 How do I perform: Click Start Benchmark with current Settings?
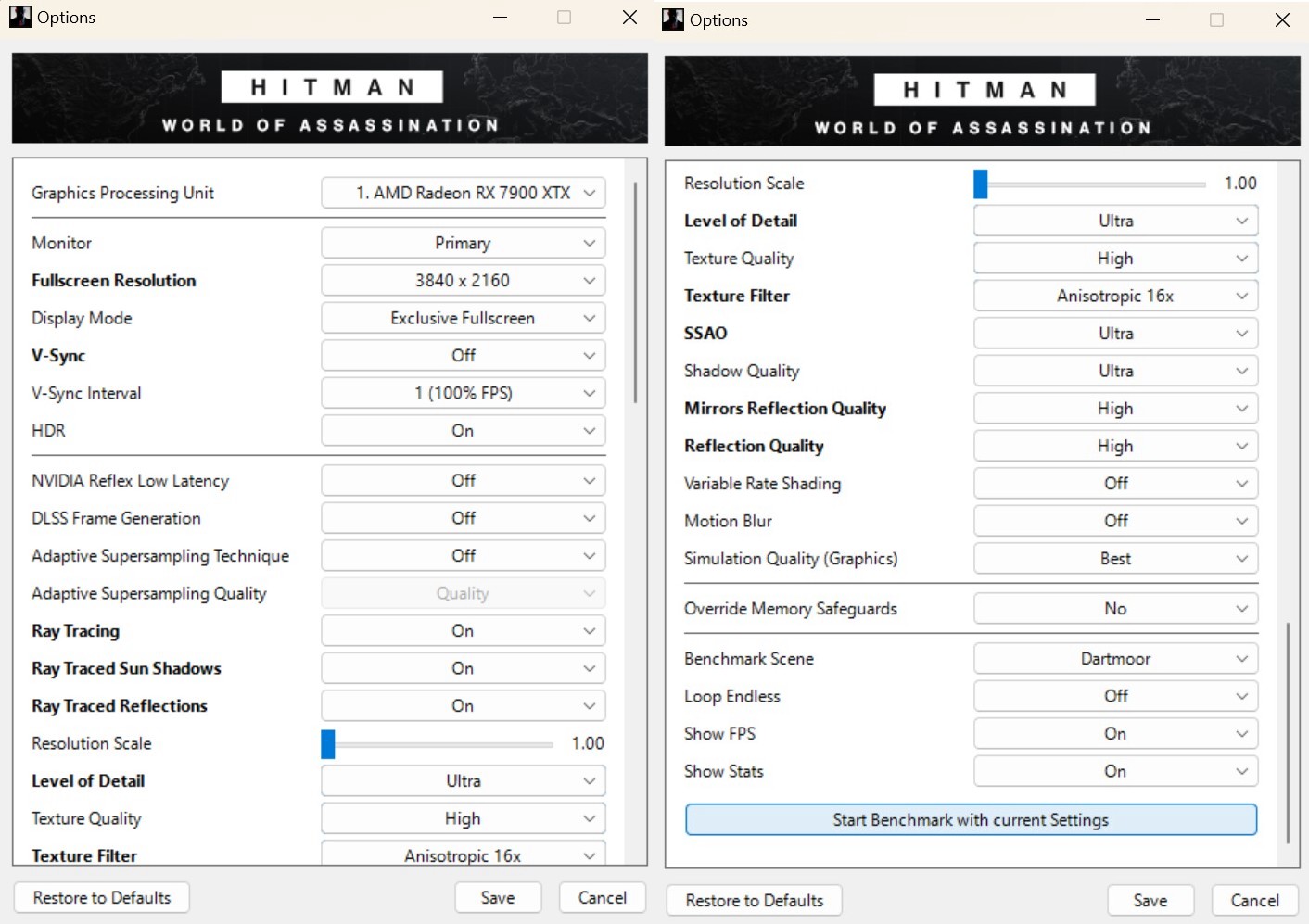coord(971,820)
